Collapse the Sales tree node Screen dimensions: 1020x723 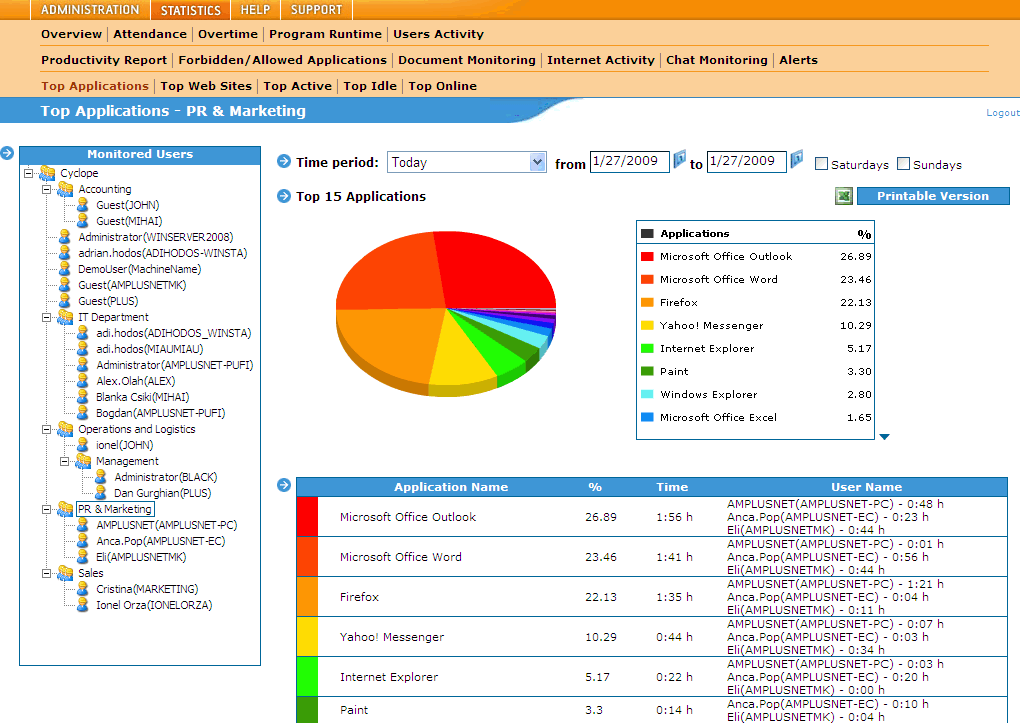pos(46,573)
